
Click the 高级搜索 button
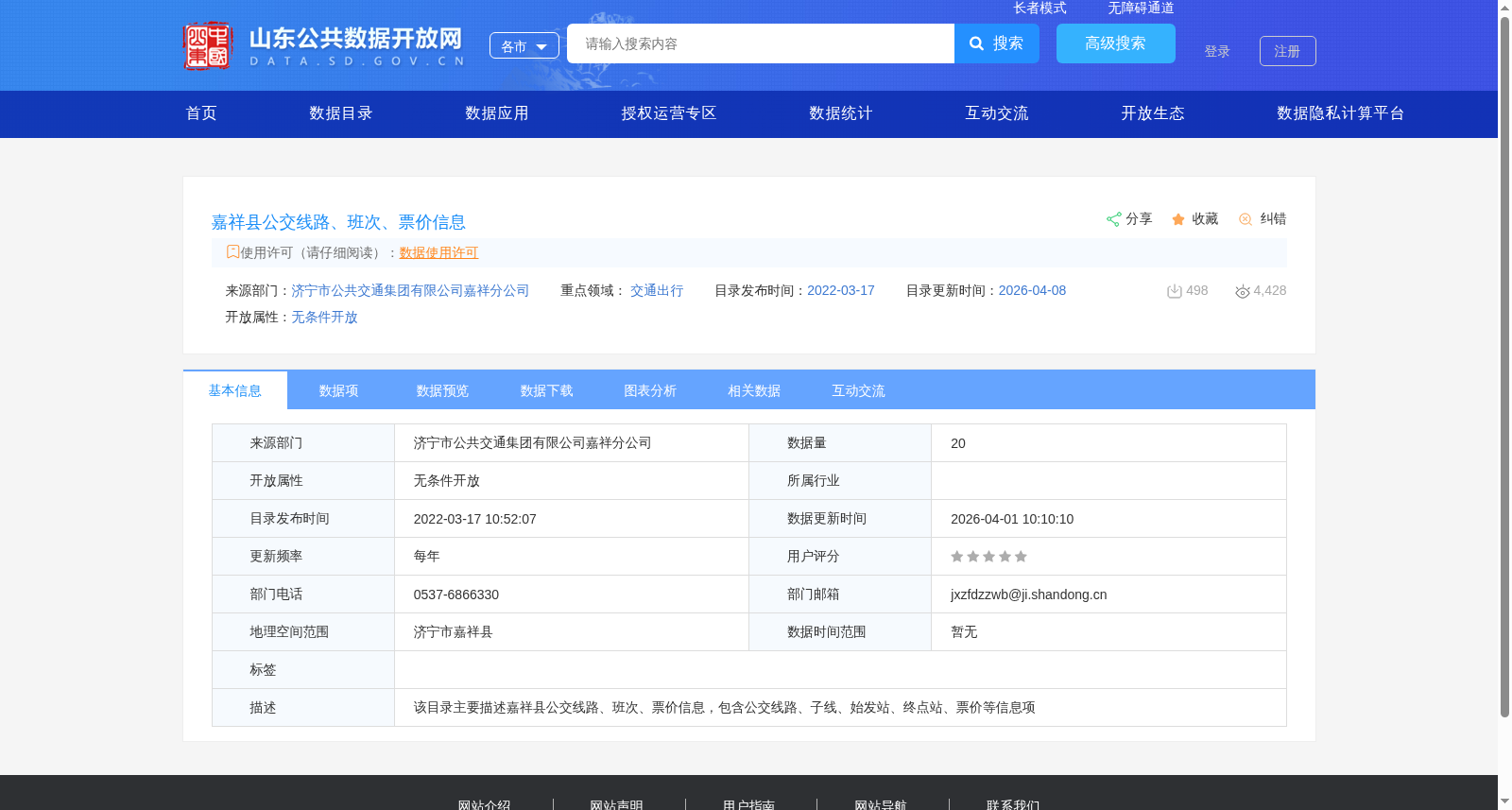click(x=1116, y=43)
